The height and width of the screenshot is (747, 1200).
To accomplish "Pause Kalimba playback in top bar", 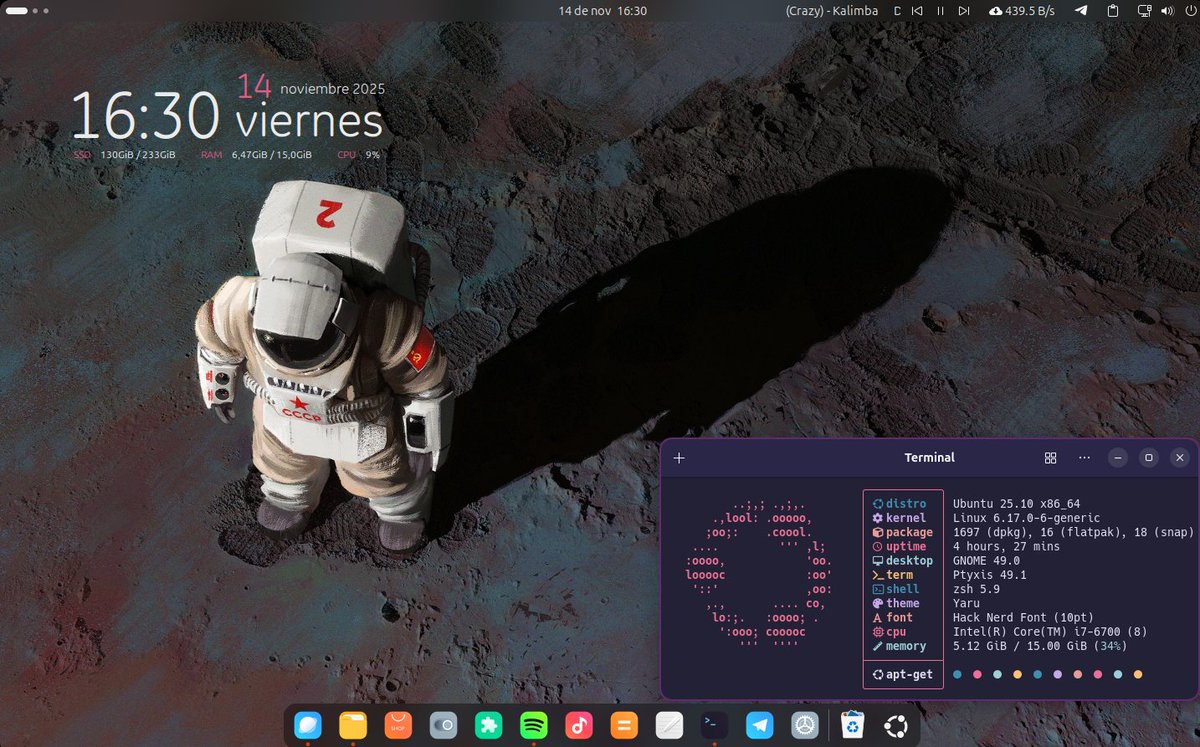I will [x=940, y=11].
